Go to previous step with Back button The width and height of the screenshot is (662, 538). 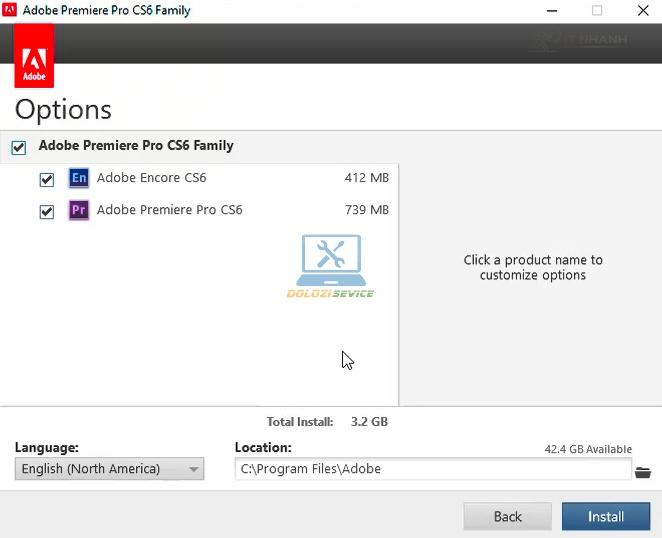tap(507, 516)
